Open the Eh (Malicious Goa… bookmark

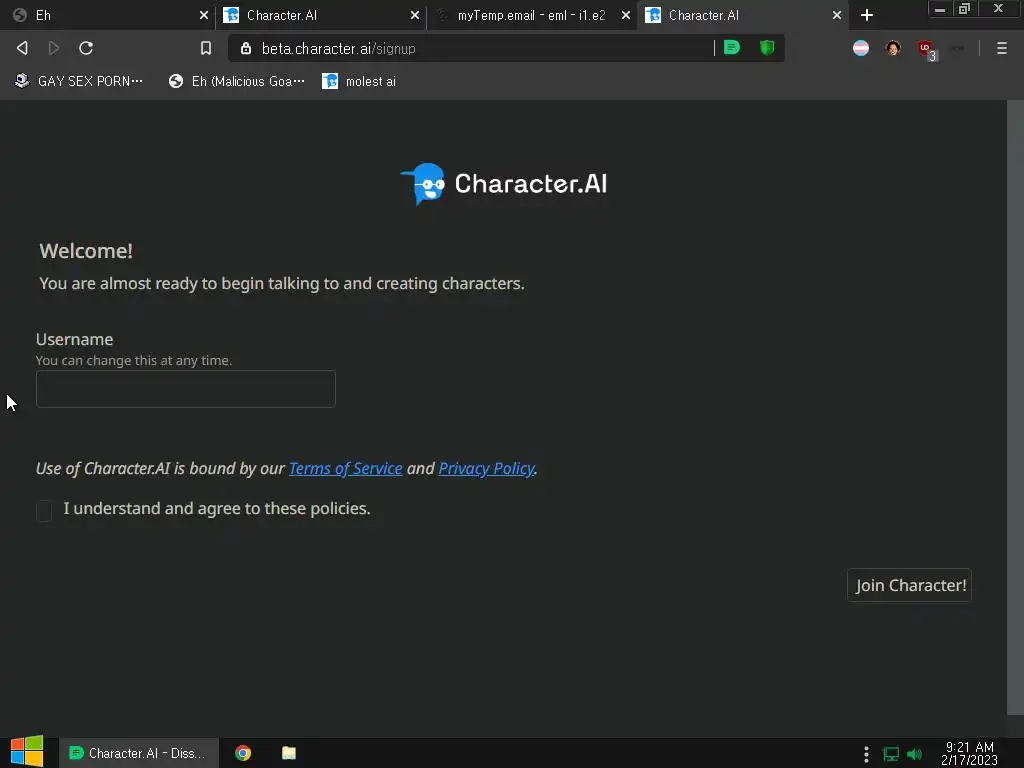point(236,81)
